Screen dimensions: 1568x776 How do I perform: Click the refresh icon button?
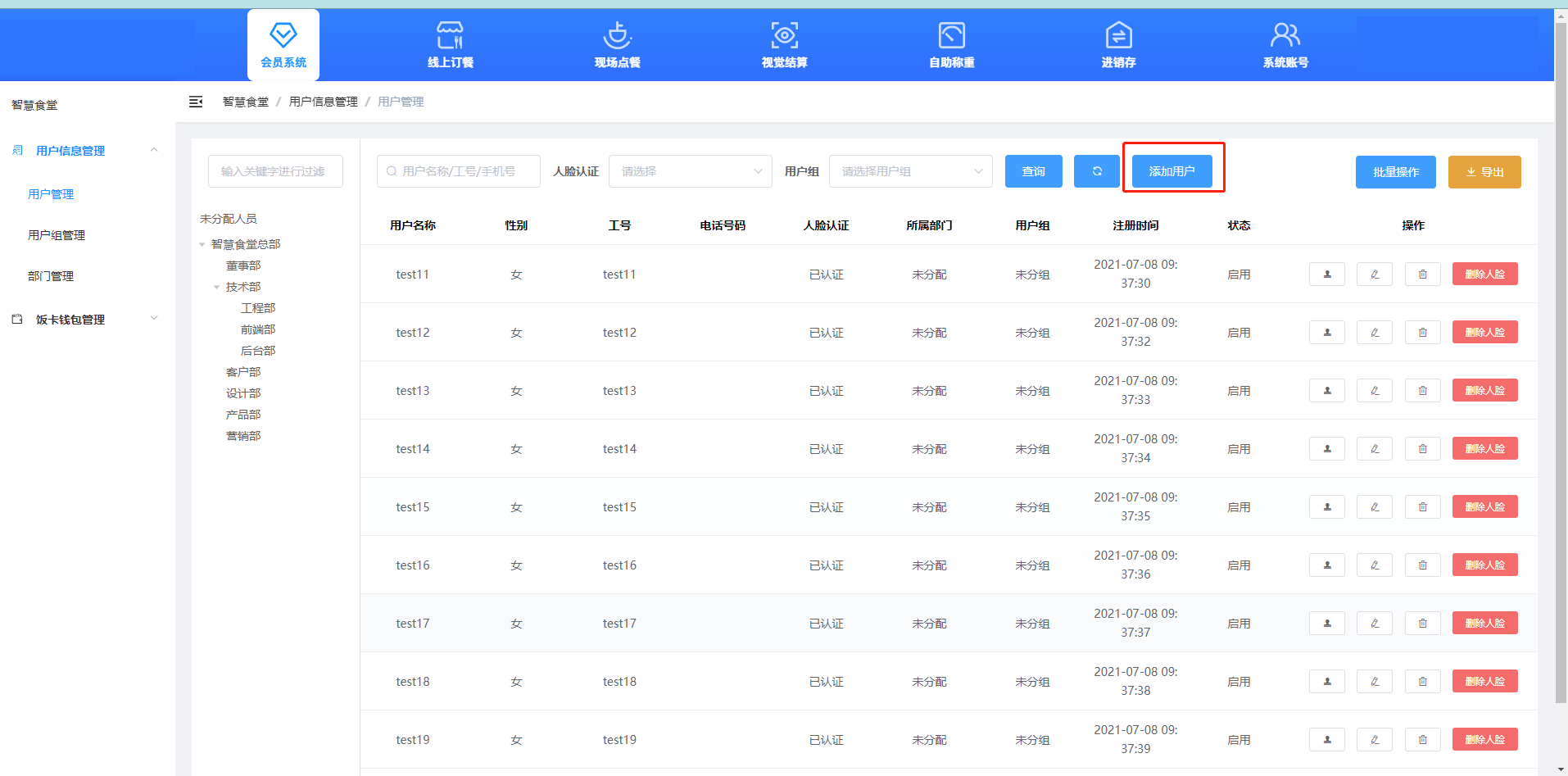click(x=1096, y=171)
